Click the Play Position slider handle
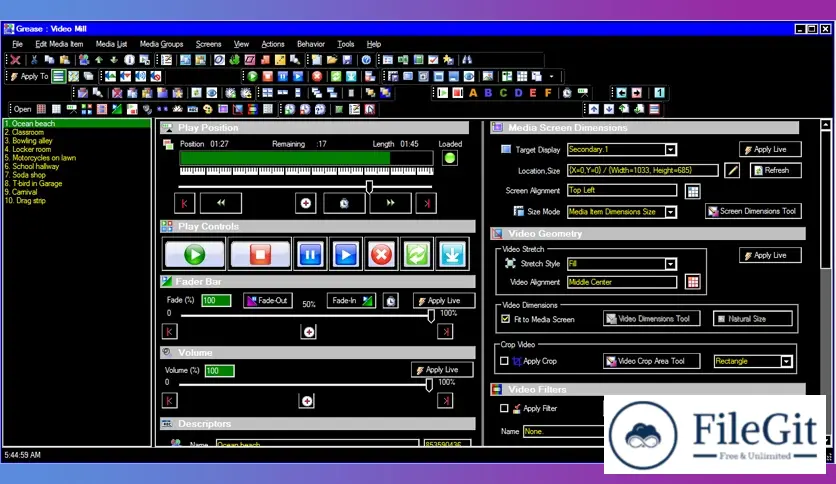Viewport: 836px width, 484px height. click(x=369, y=187)
